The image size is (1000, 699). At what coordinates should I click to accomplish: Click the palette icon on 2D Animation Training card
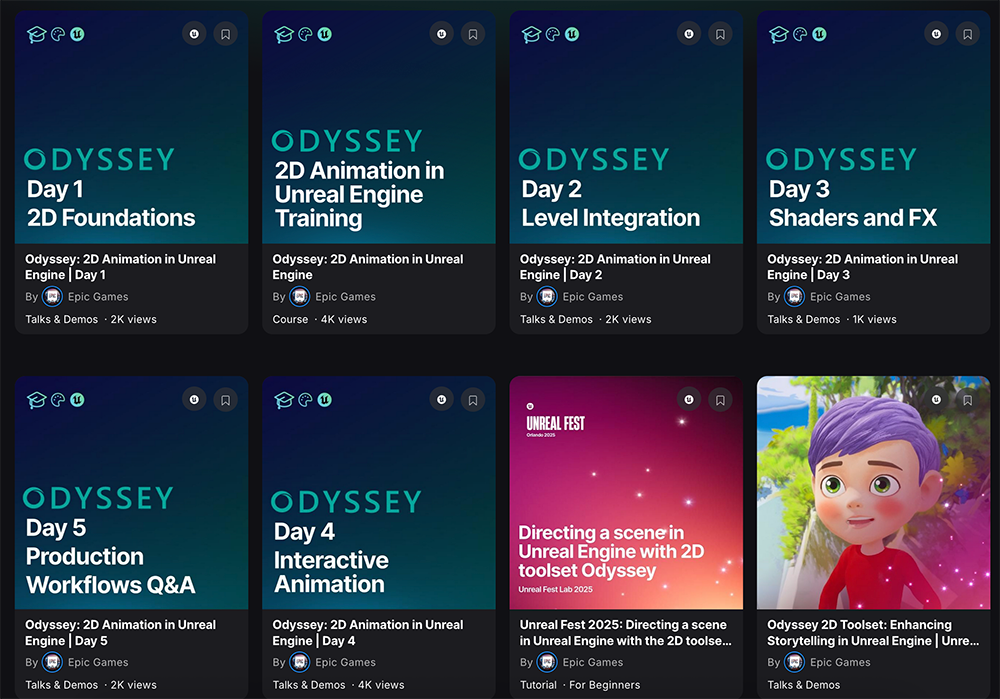point(305,35)
